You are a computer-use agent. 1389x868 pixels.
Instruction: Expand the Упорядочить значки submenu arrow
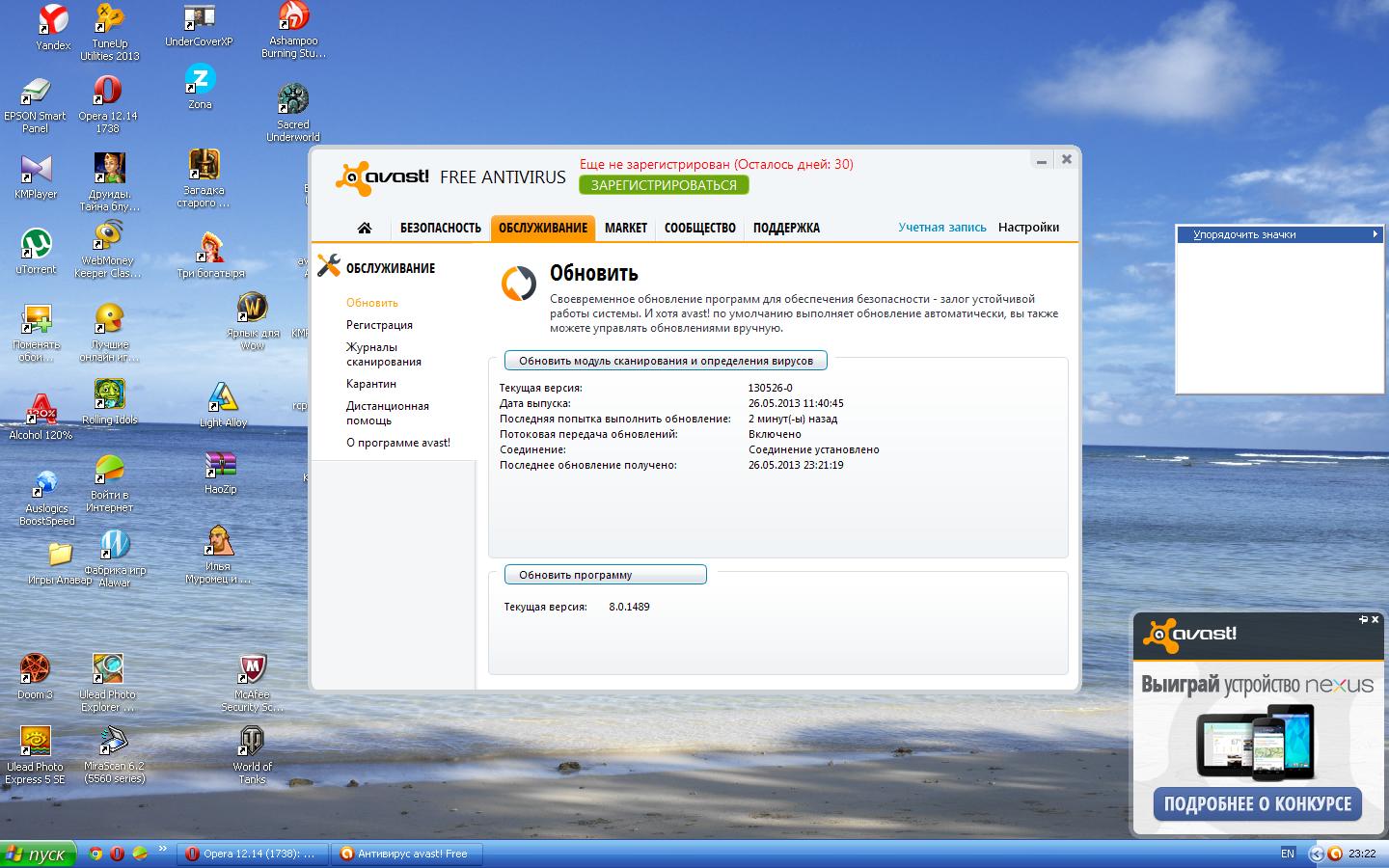1375,234
